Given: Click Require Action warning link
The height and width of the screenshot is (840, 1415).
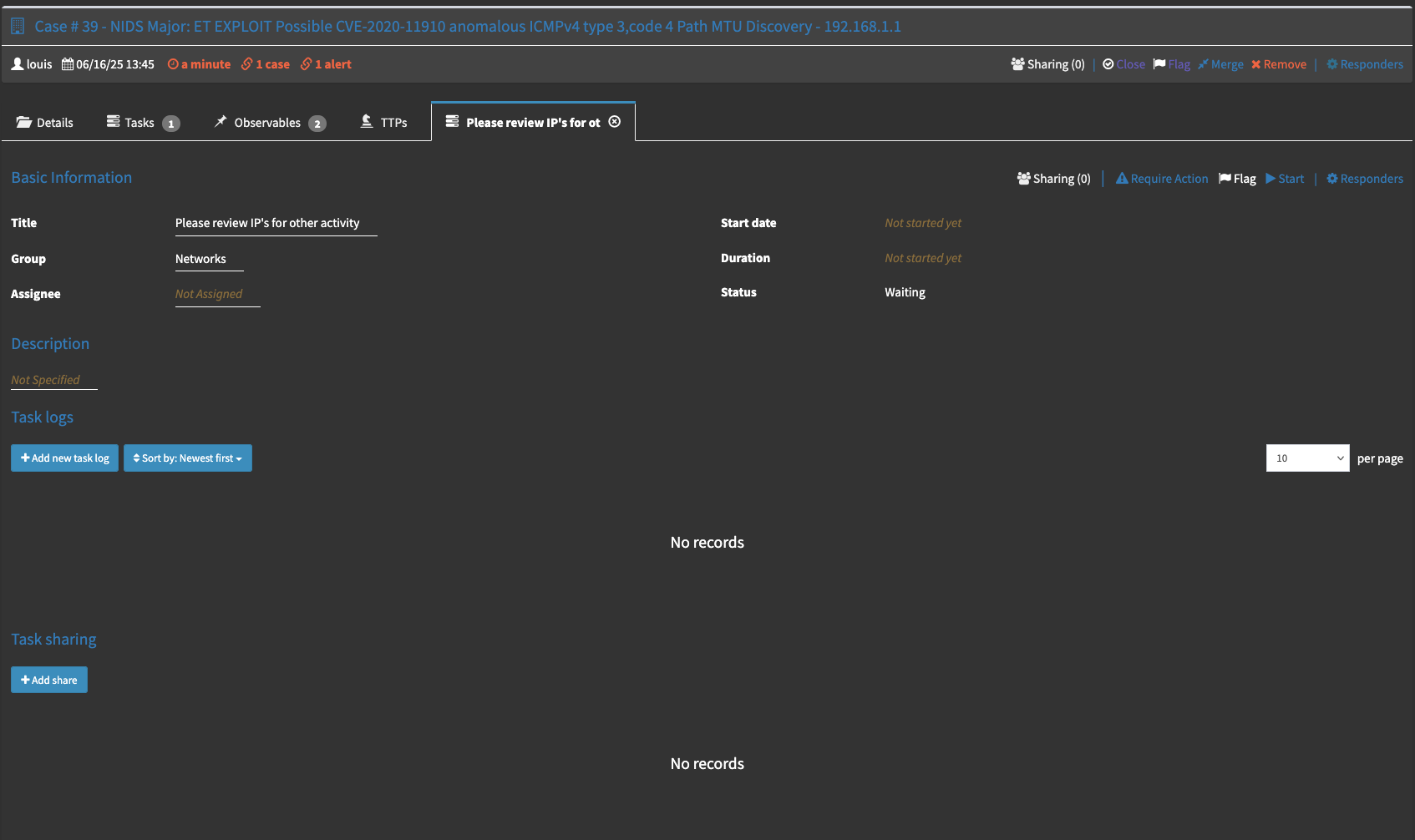Looking at the screenshot, I should [1162, 179].
